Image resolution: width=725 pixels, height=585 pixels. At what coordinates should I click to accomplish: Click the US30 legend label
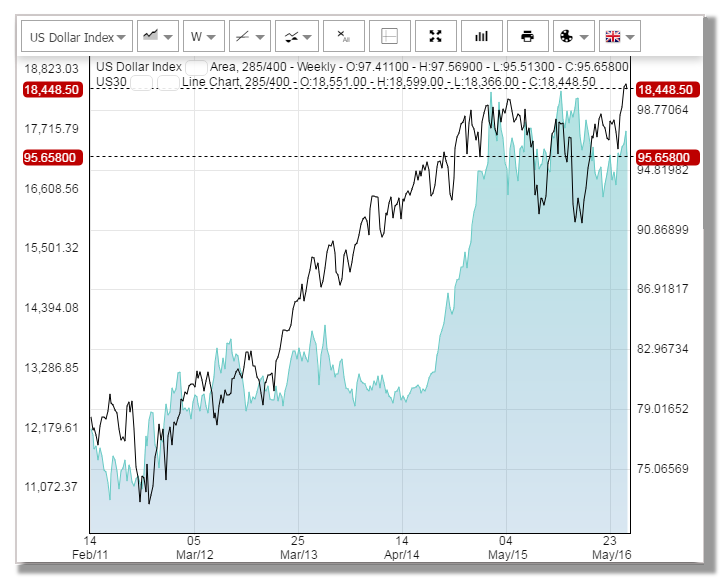tap(111, 81)
